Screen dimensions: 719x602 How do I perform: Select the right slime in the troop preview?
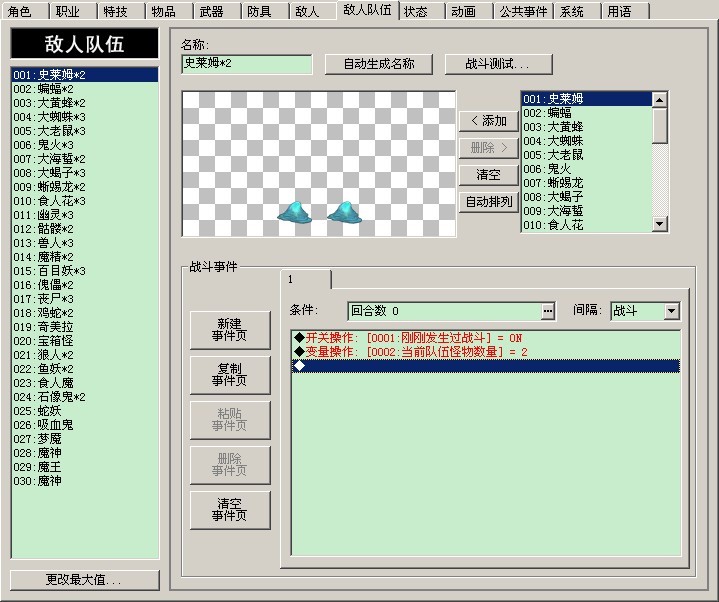(345, 213)
